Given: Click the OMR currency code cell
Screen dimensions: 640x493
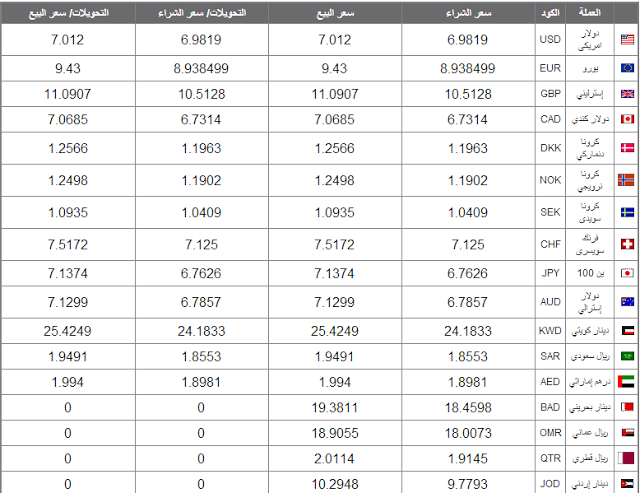Looking at the screenshot, I should click(x=548, y=432).
